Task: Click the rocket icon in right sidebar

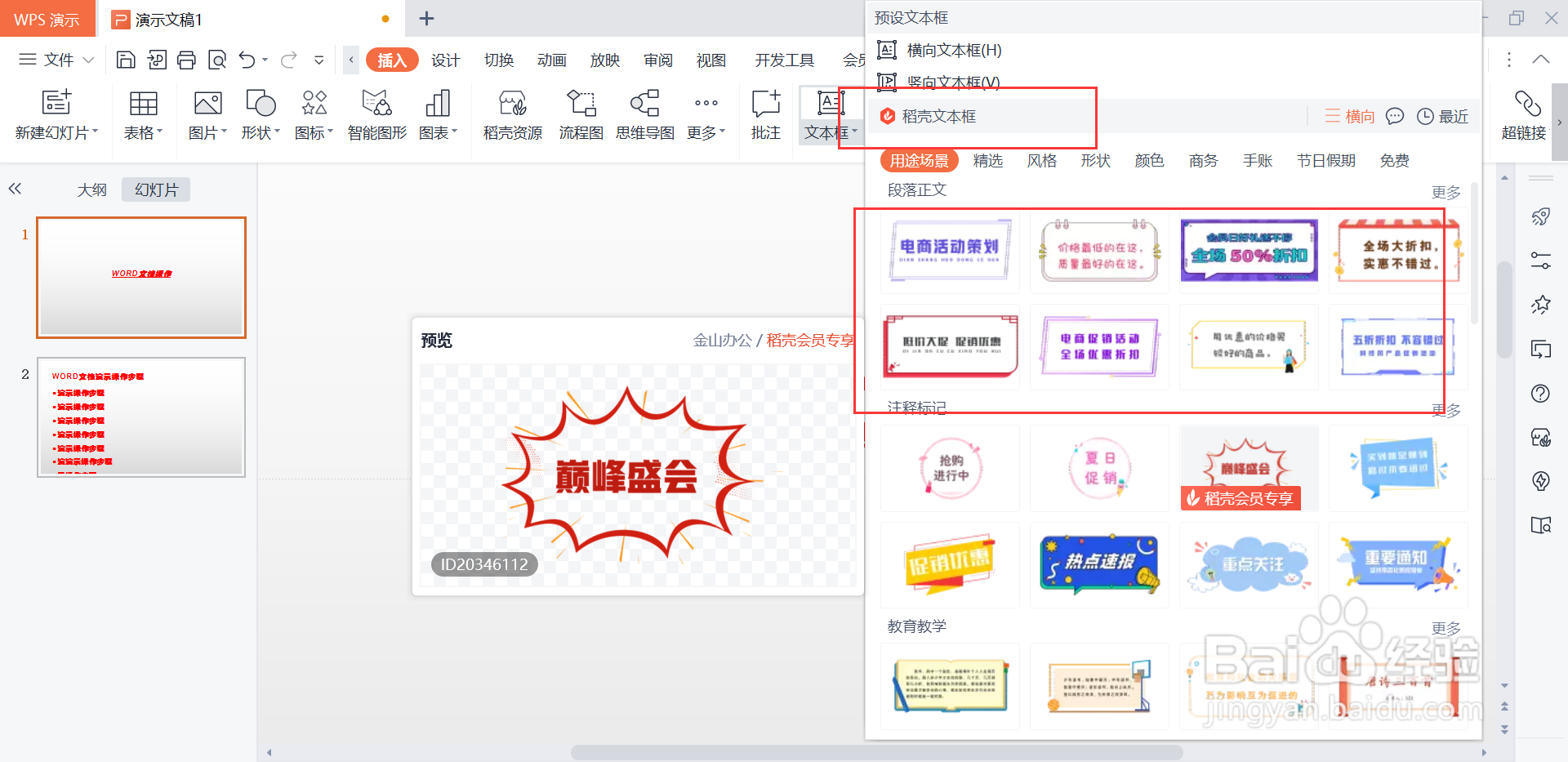Action: coord(1540,216)
